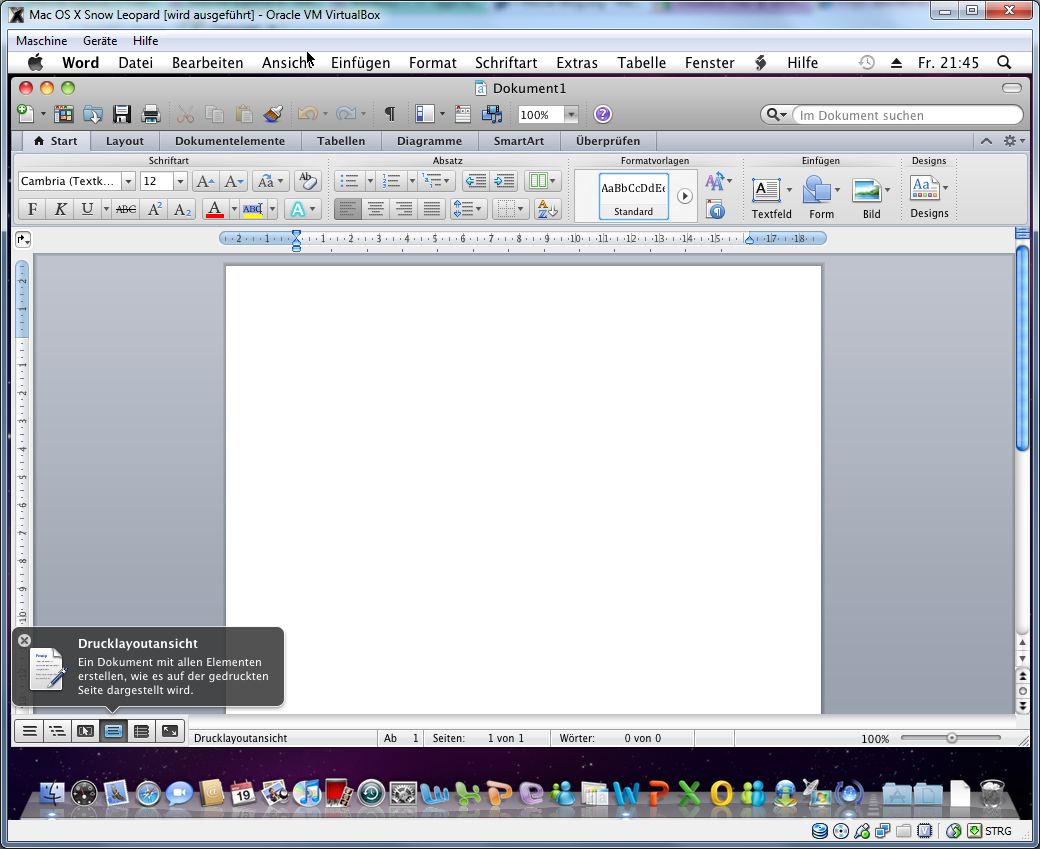This screenshot has width=1040, height=849.
Task: Open the Toolbox icon in toolbar
Action: coord(462,114)
